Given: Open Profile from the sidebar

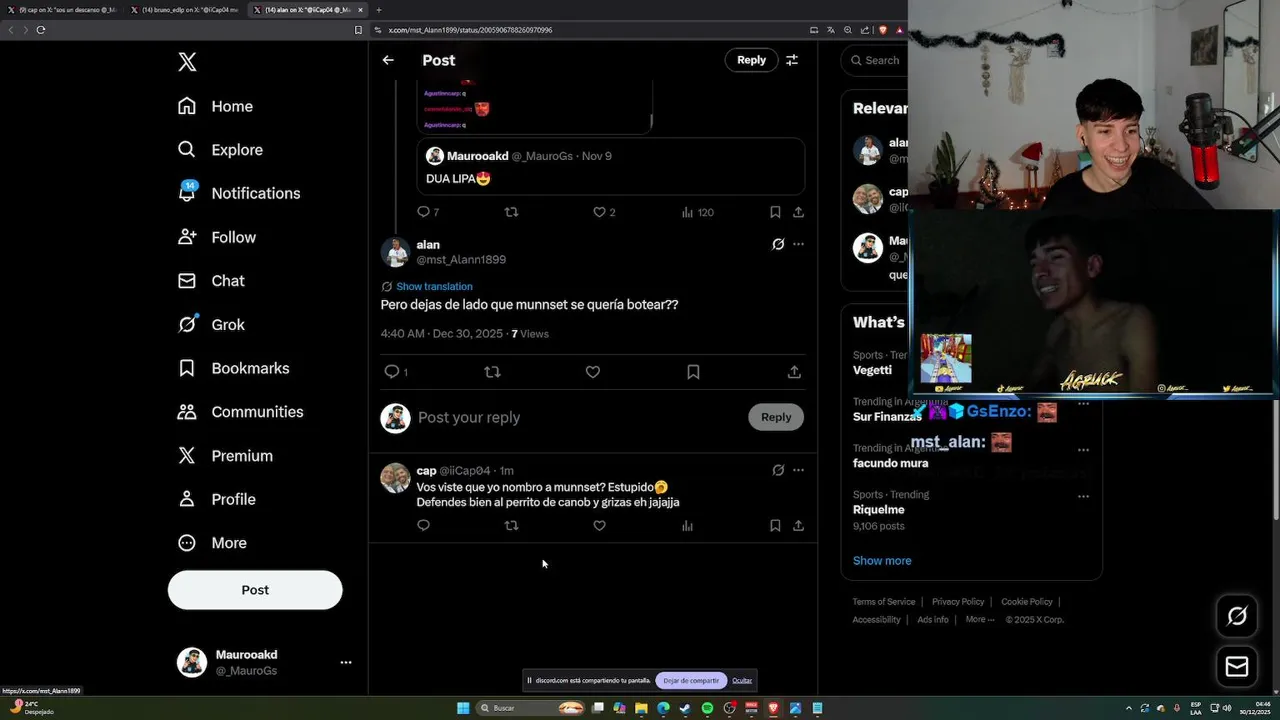Looking at the screenshot, I should pos(216,499).
